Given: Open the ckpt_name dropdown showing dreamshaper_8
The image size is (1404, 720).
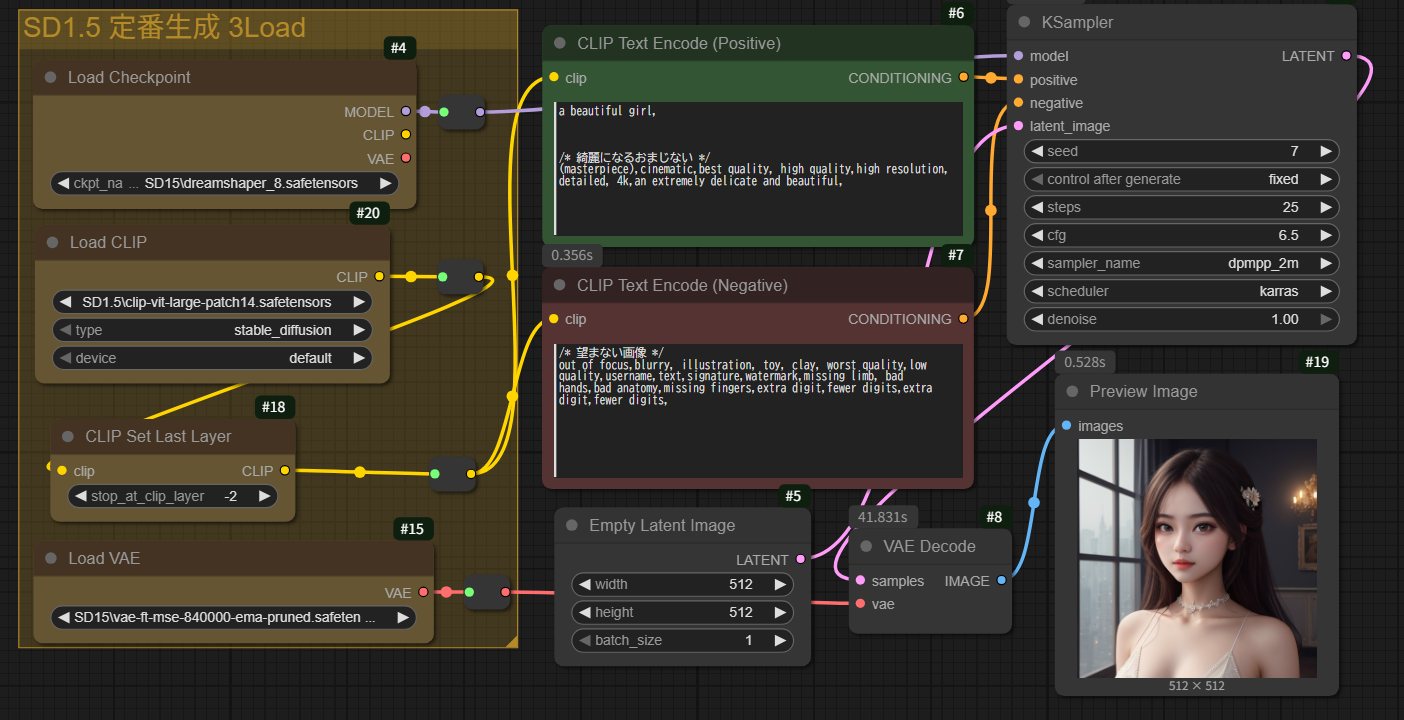Looking at the screenshot, I should [224, 184].
